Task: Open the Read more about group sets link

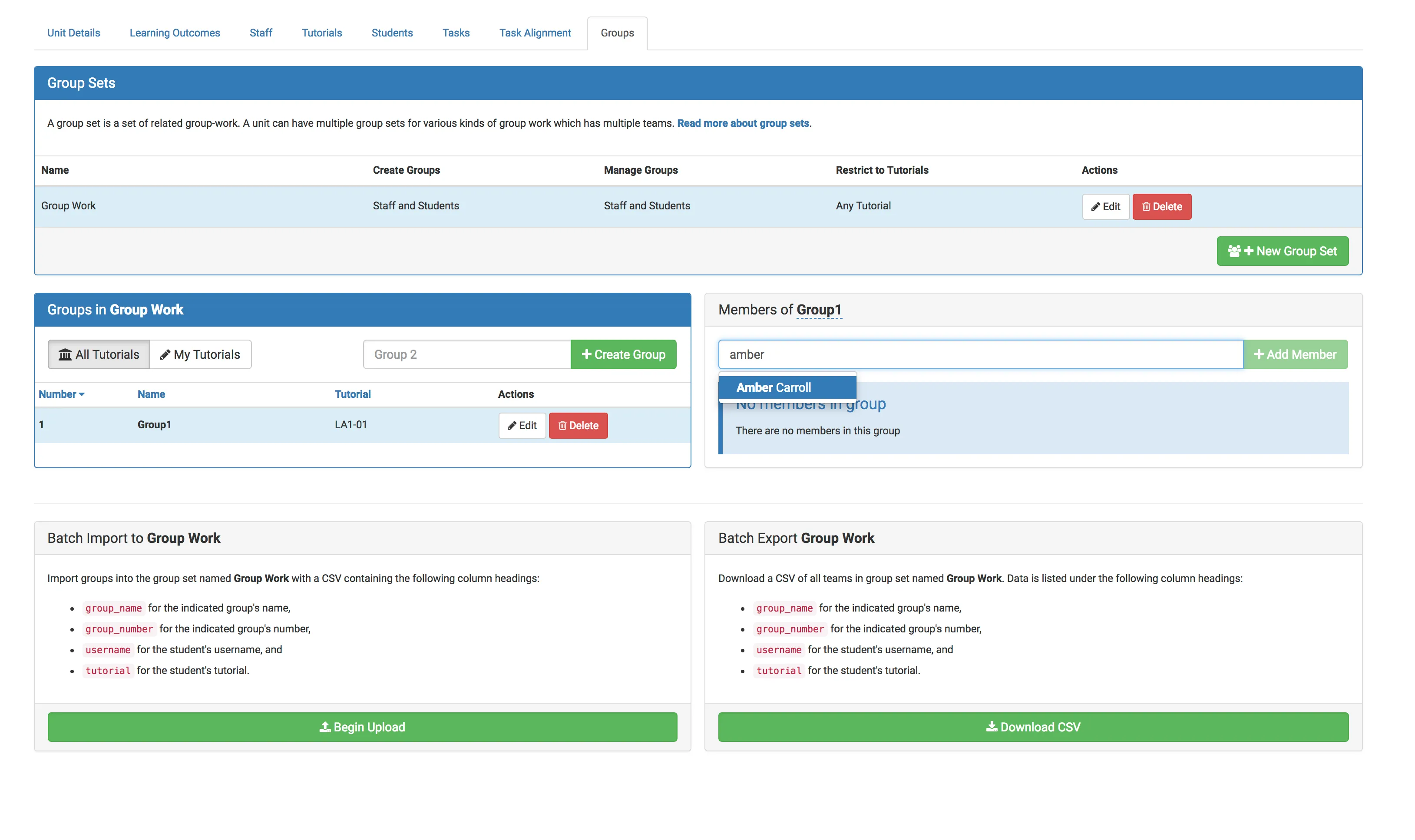Action: [743, 123]
